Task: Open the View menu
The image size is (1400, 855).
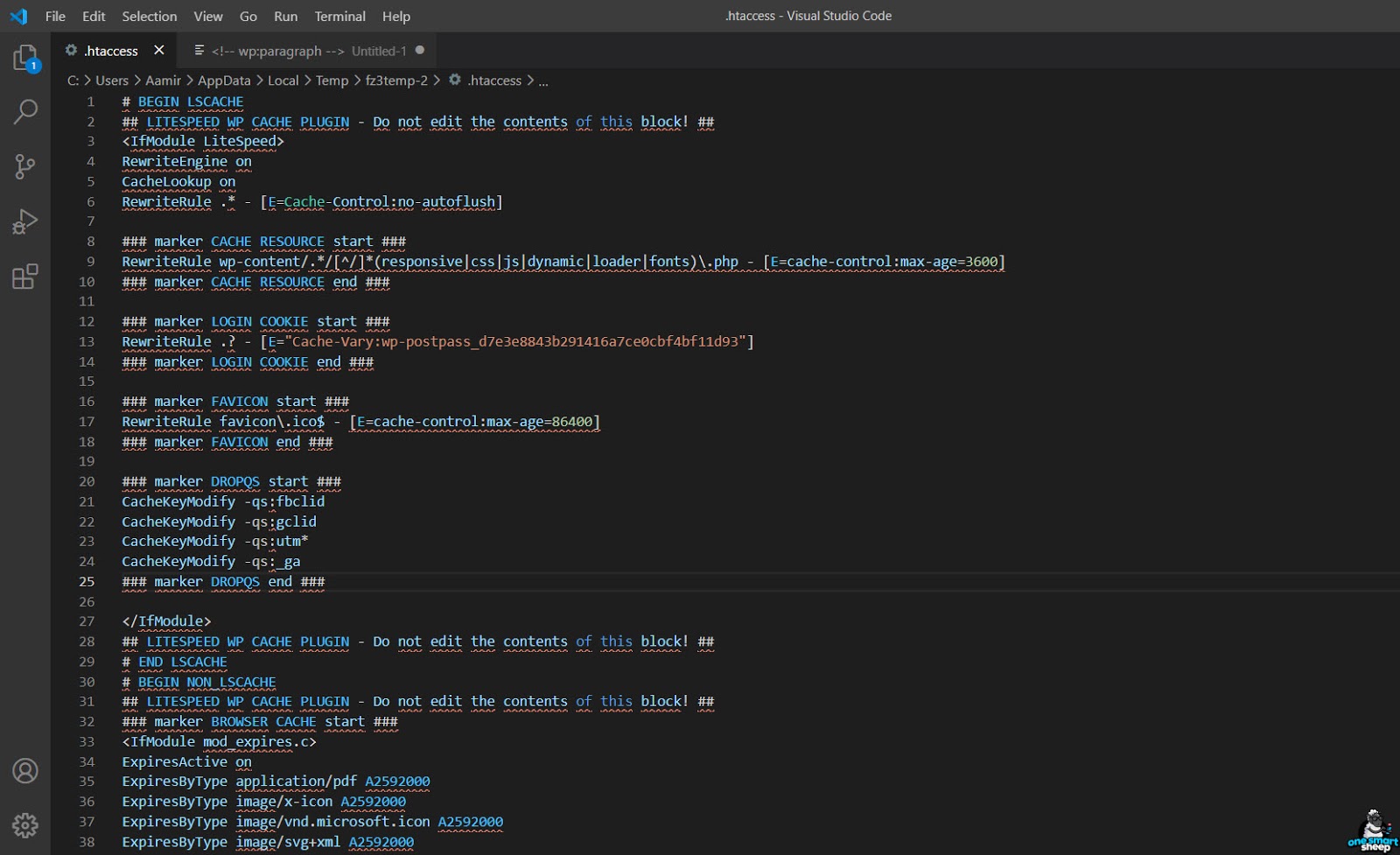Action: click(208, 16)
